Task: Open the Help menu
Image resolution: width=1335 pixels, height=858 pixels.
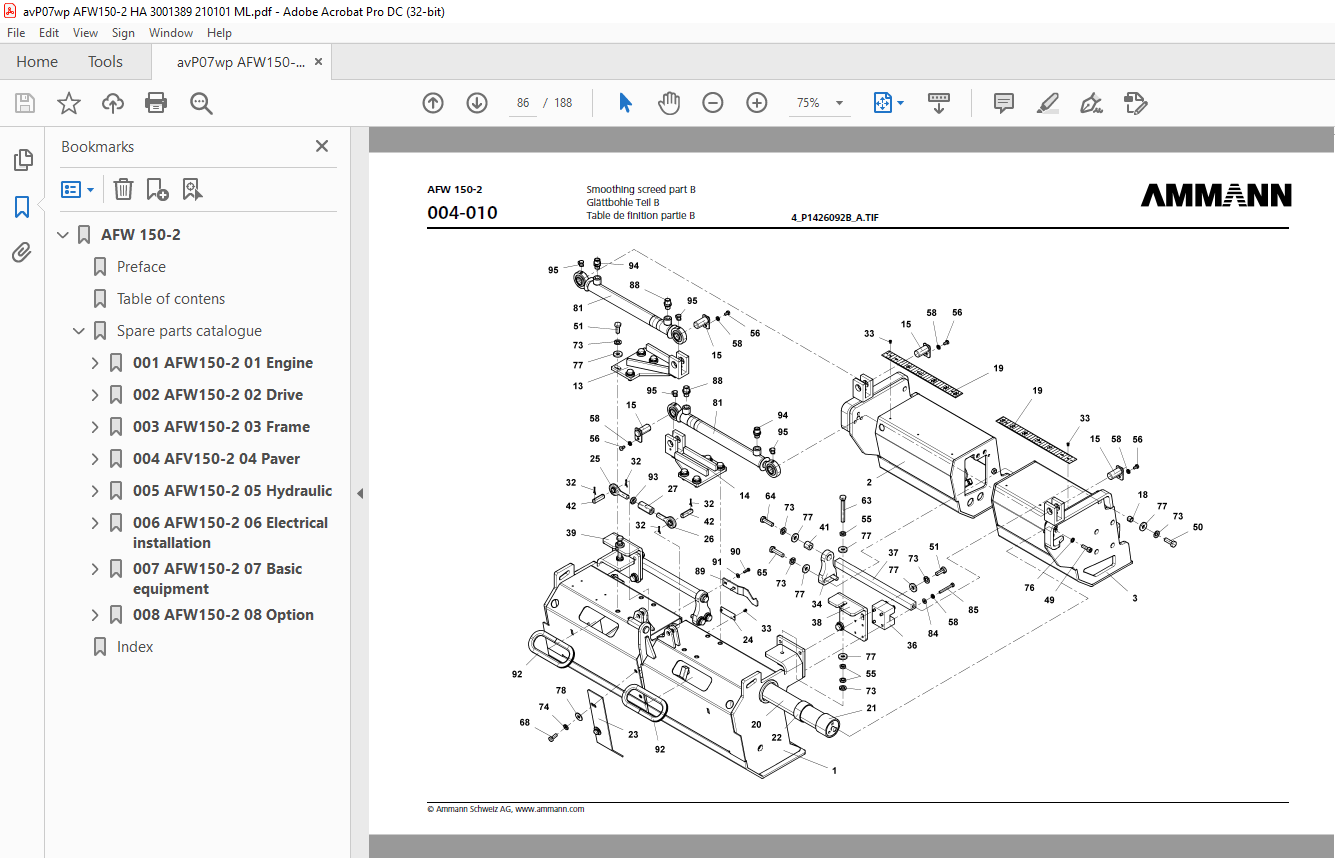Action: [x=219, y=33]
